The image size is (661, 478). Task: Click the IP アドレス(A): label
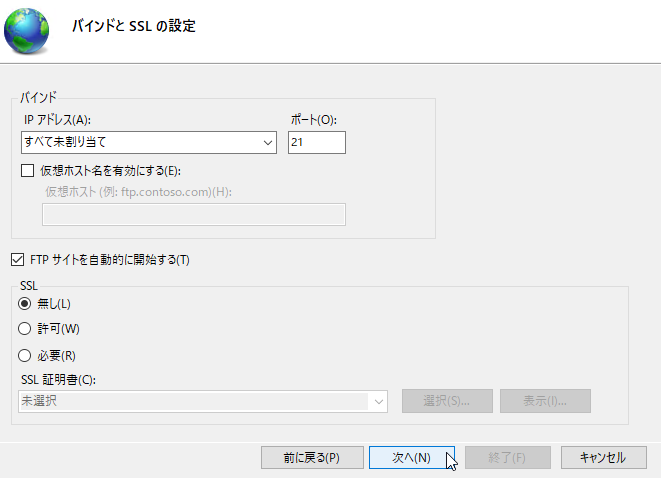[57, 120]
